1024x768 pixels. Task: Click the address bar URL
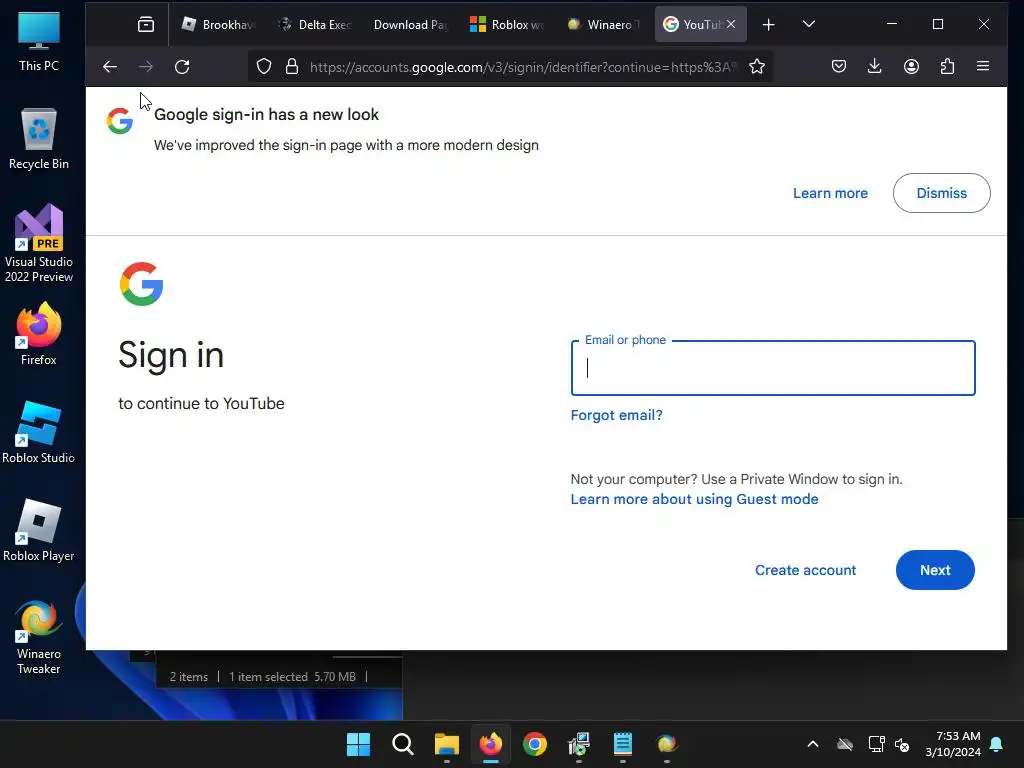click(x=524, y=67)
